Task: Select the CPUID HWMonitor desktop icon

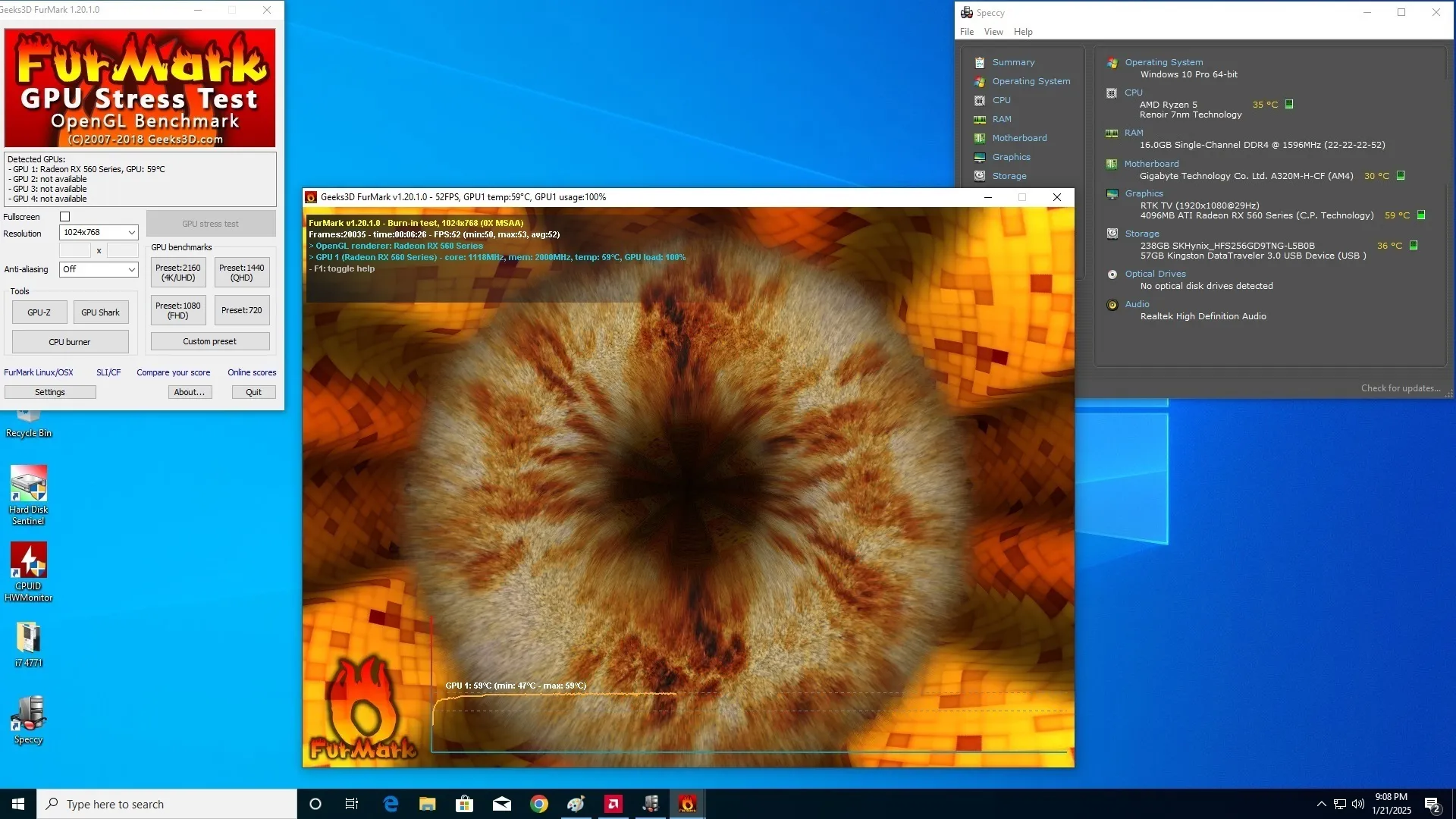Action: (x=29, y=572)
